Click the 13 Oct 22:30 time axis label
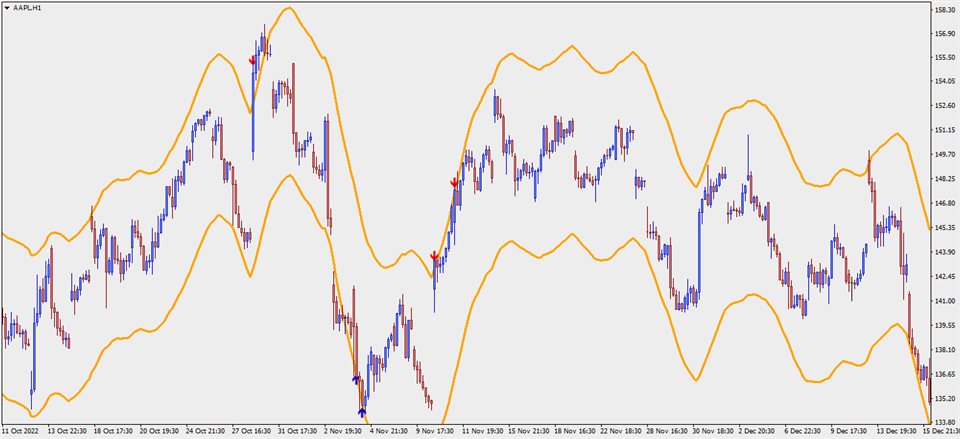 pyautogui.click(x=66, y=431)
